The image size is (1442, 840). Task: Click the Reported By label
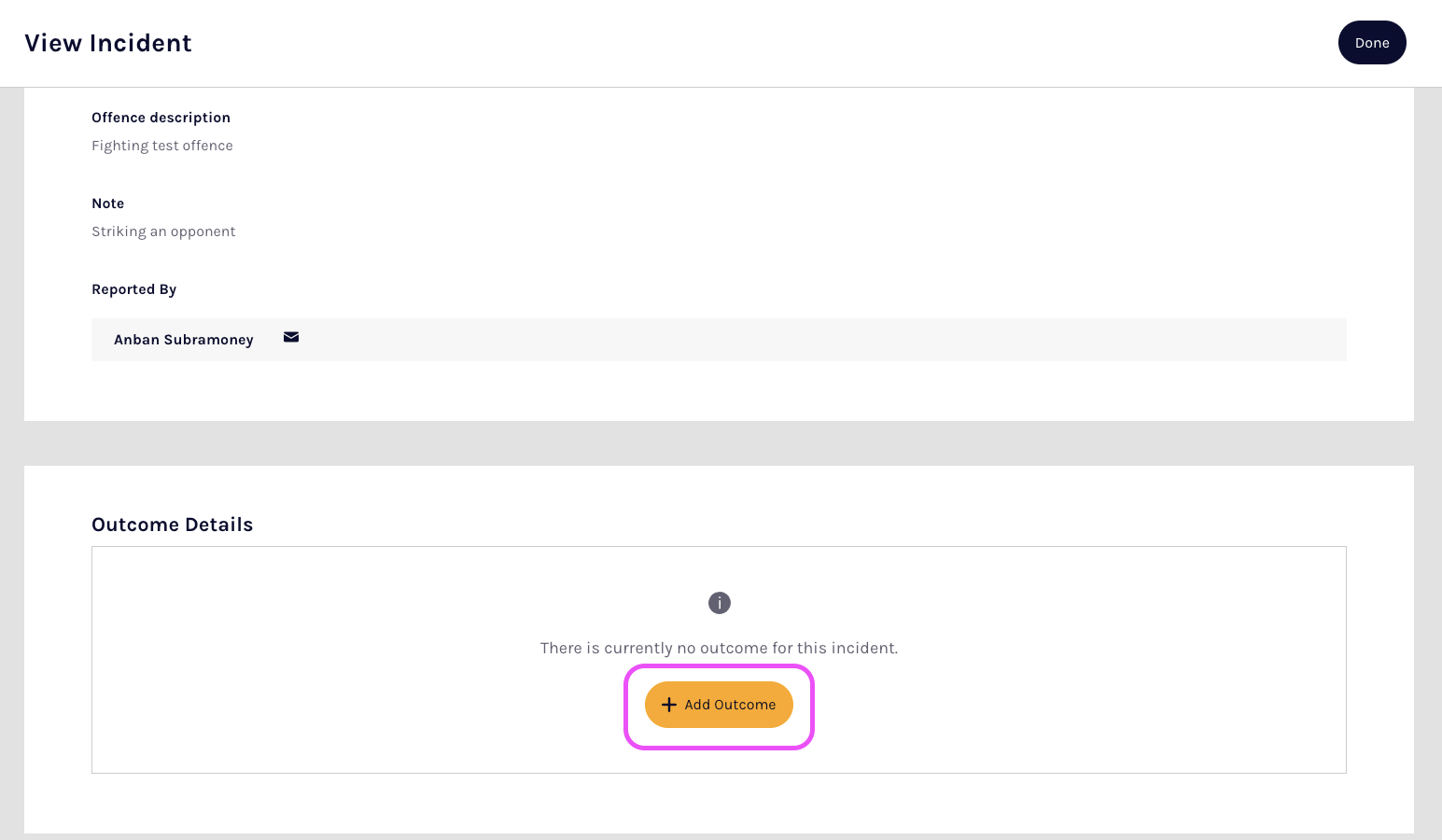(133, 289)
